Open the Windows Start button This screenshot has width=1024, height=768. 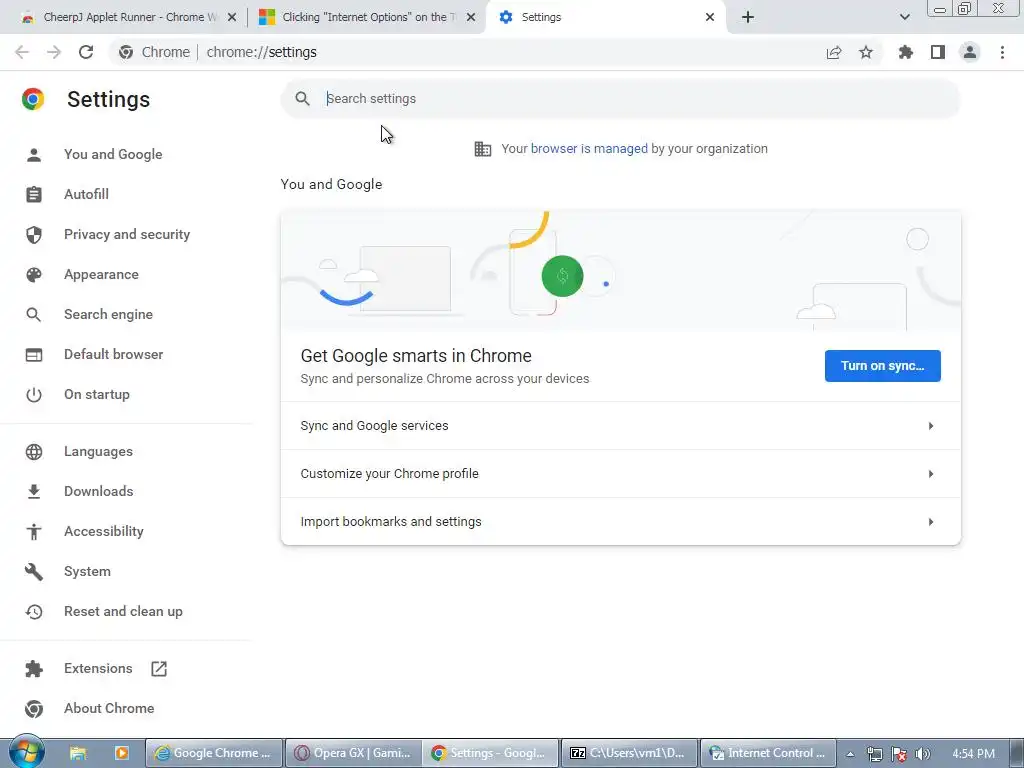26,752
